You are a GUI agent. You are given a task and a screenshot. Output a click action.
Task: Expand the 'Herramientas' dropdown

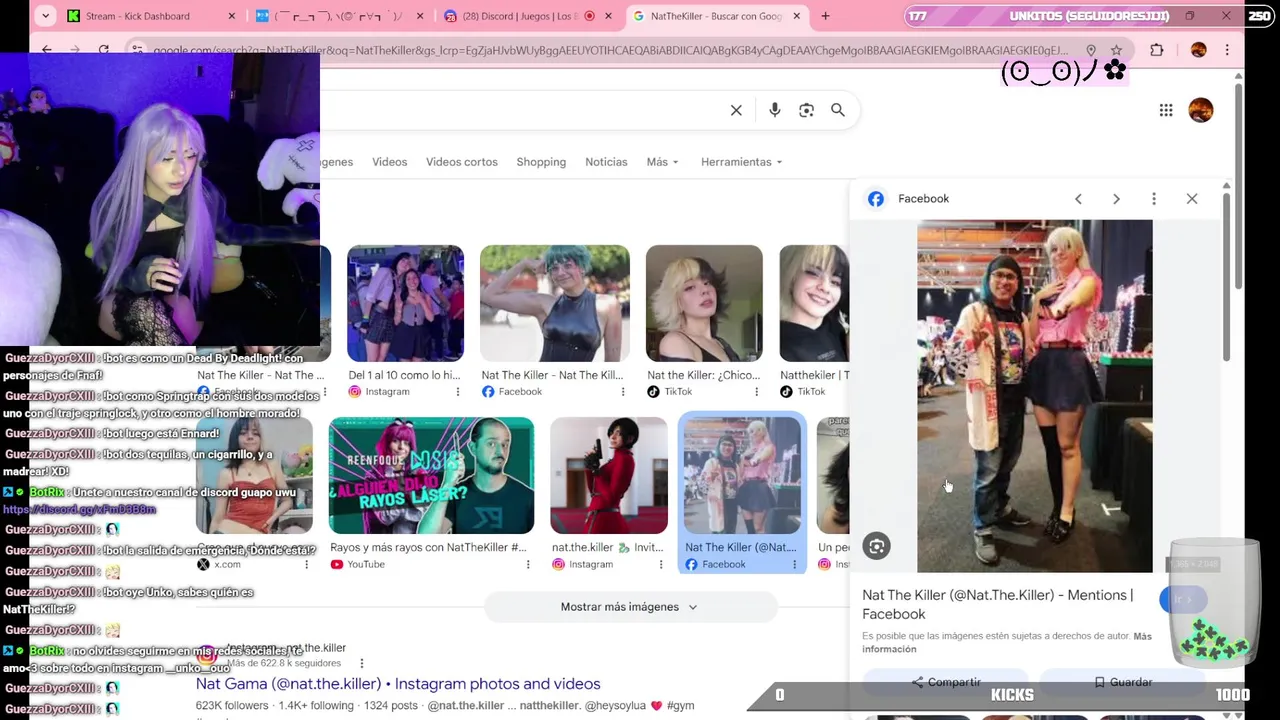[x=741, y=162]
